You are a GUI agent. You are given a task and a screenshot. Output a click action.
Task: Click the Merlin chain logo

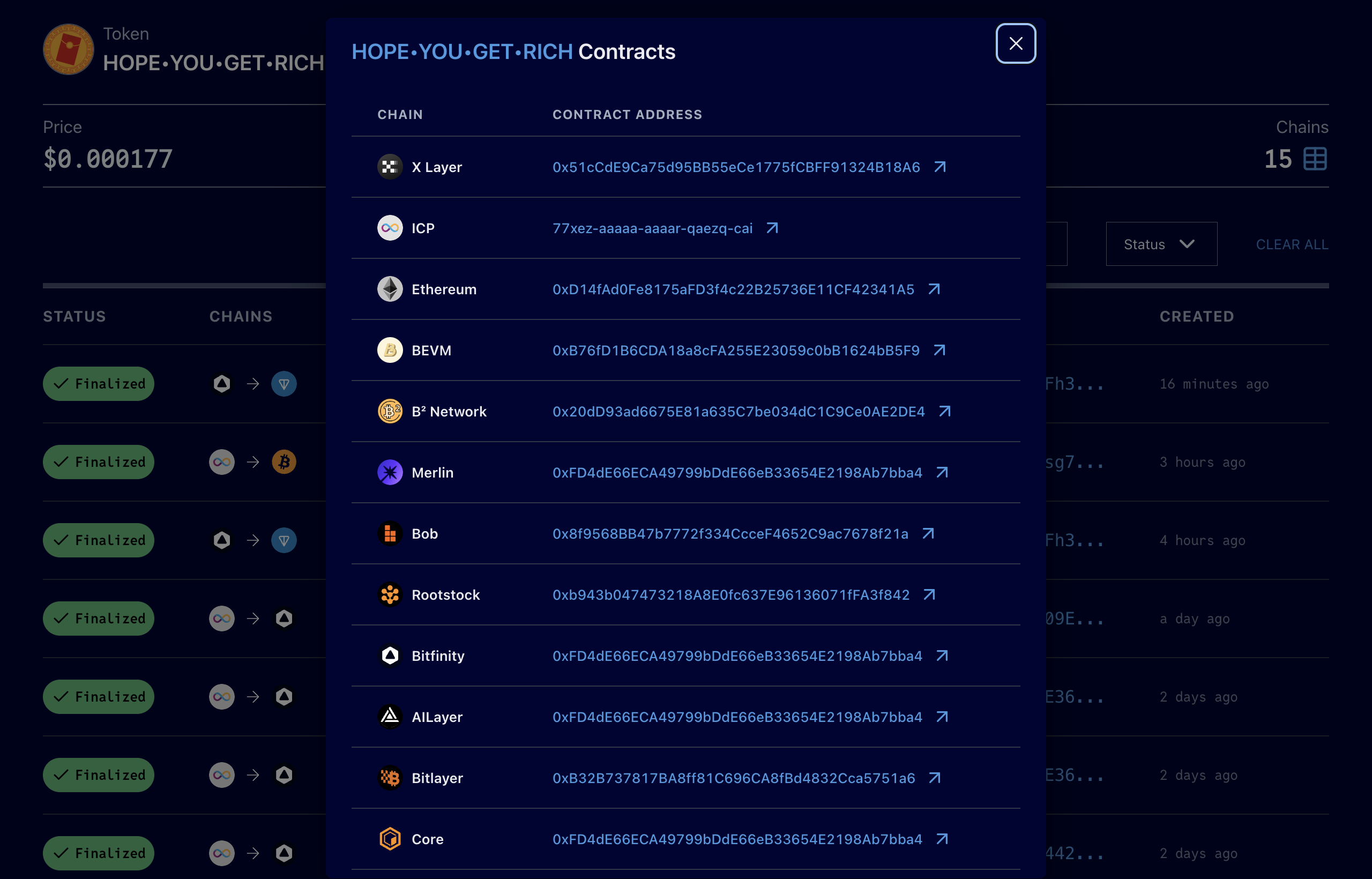coord(390,472)
